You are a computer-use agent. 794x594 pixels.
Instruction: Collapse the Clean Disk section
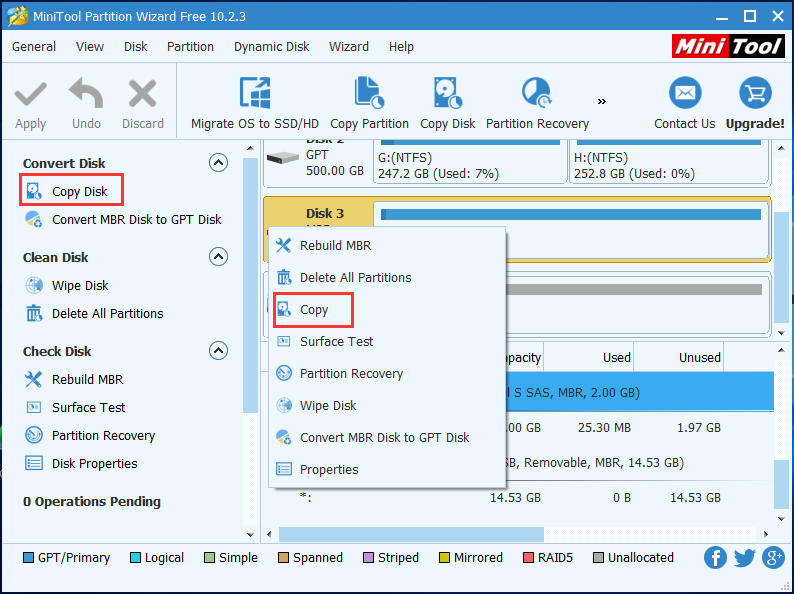click(218, 257)
